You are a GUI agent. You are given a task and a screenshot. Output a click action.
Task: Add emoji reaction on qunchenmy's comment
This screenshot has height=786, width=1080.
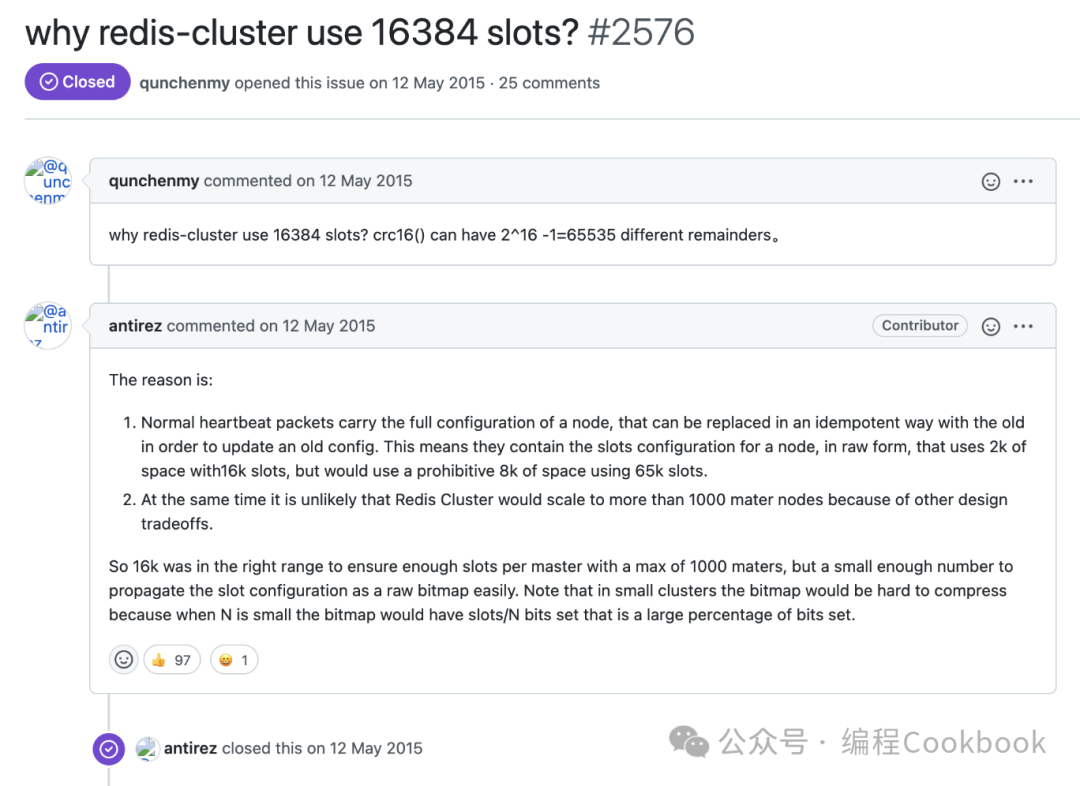click(x=991, y=181)
